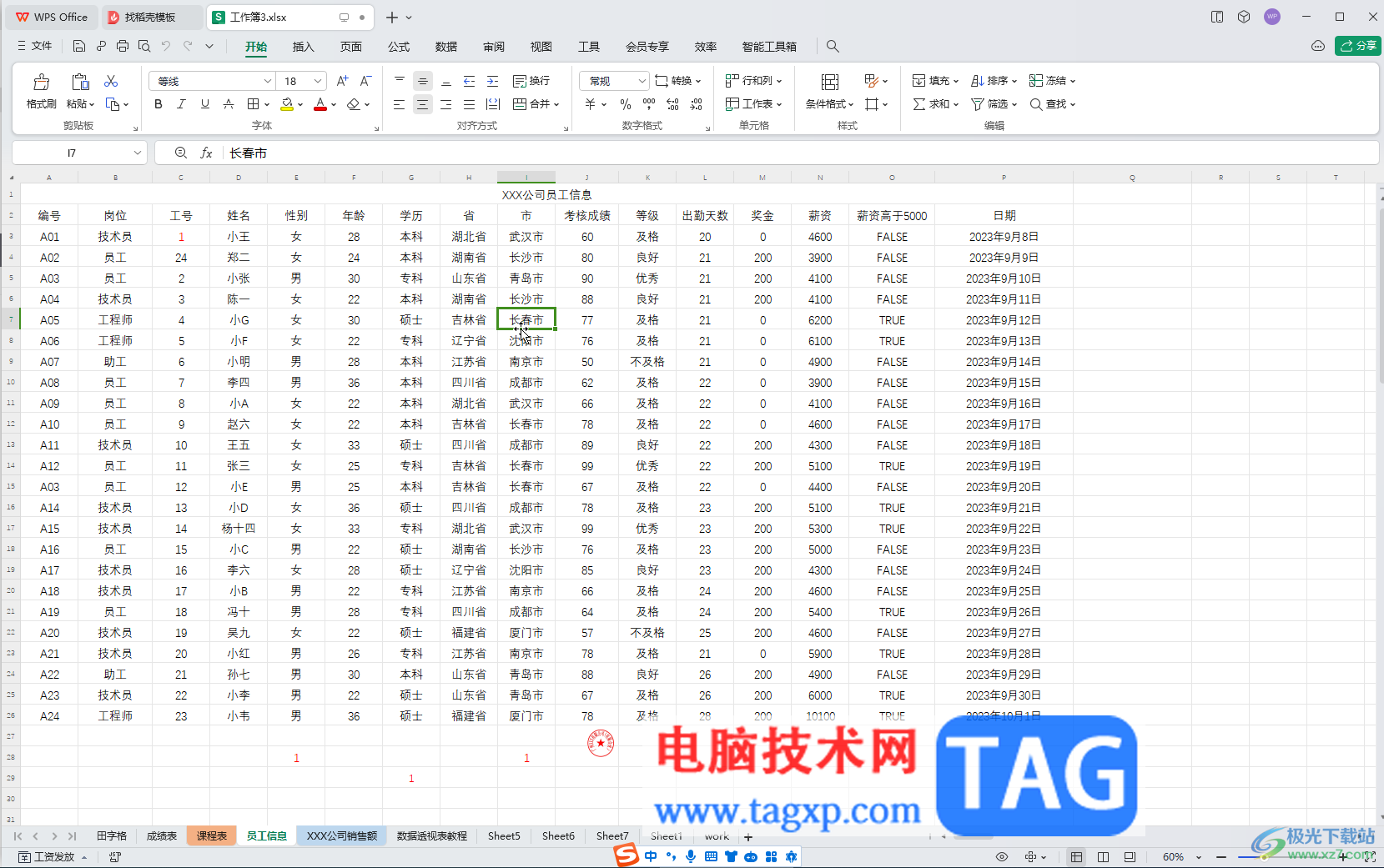Screen dimensions: 1384x868
Task: Toggle bold formatting
Action: (159, 104)
